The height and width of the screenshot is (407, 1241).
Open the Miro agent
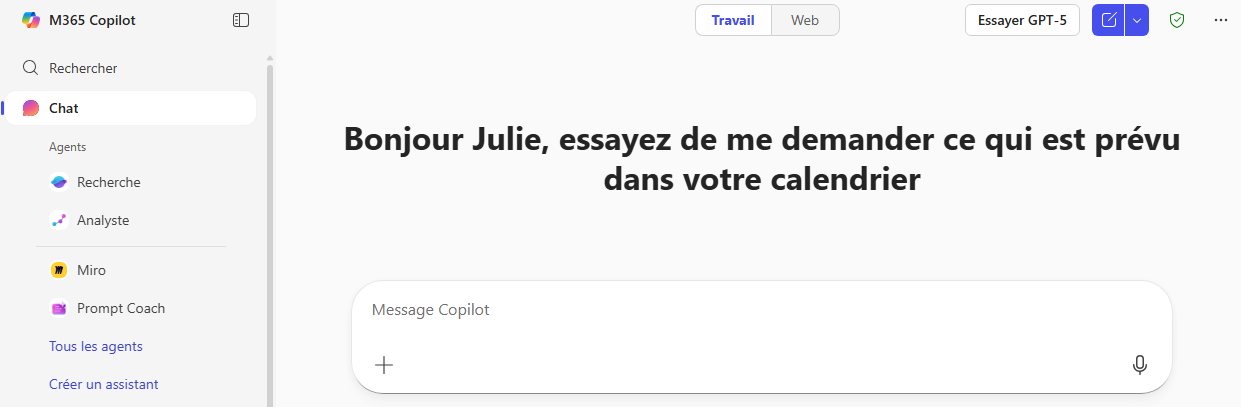pos(90,270)
